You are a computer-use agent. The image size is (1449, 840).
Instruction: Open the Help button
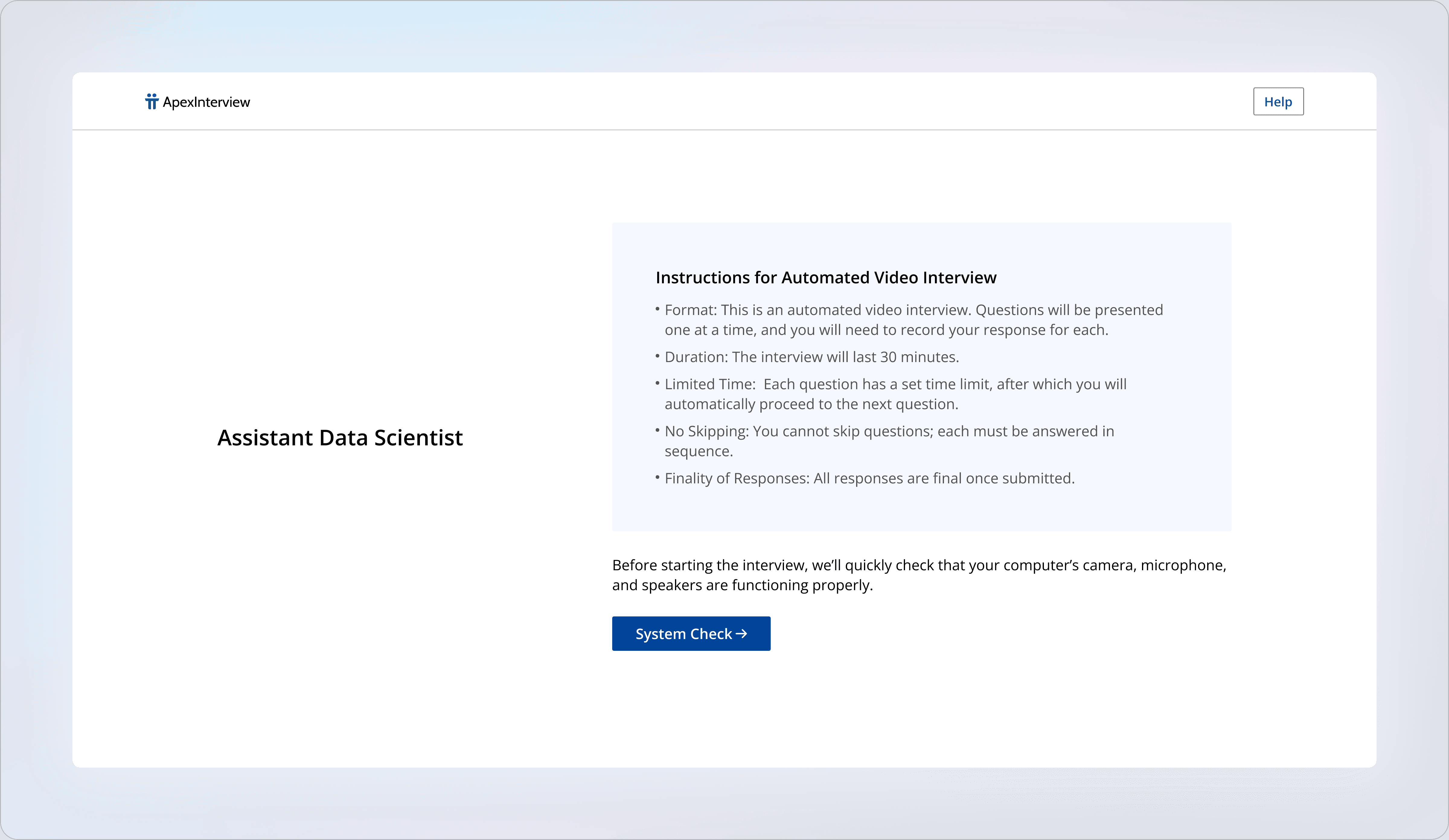(1278, 102)
